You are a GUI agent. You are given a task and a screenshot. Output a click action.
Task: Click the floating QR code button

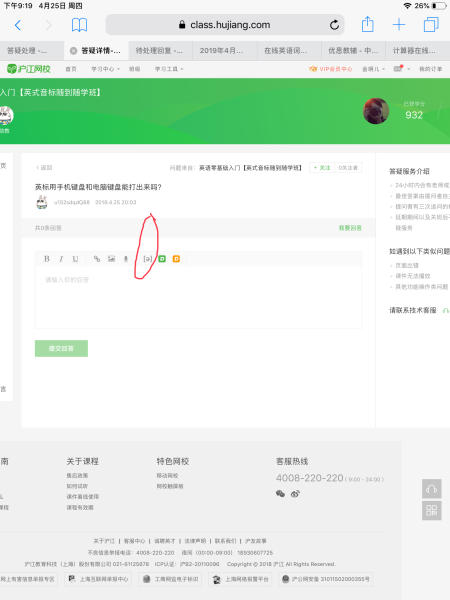432,510
